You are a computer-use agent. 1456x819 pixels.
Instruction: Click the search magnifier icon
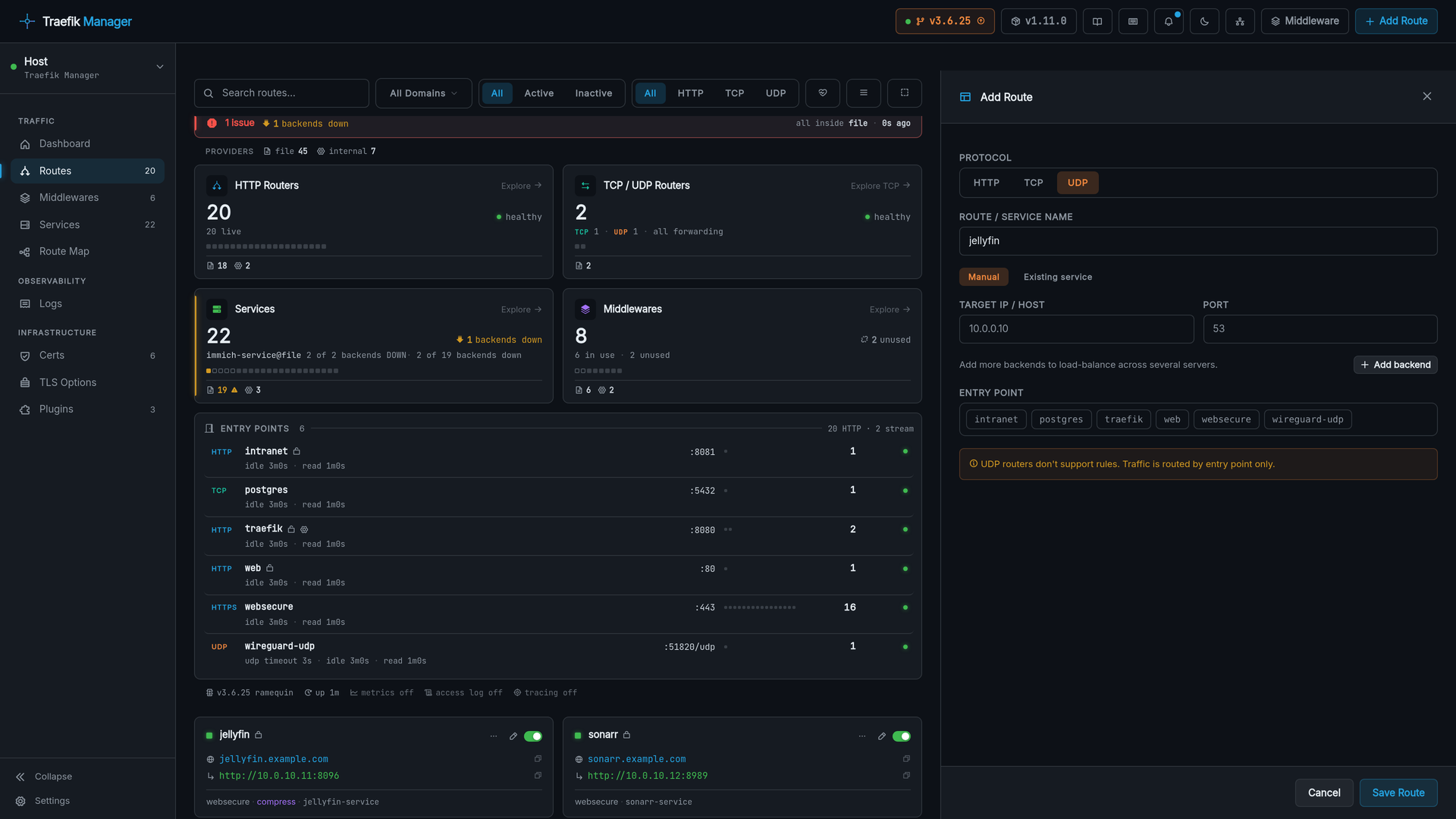(x=209, y=93)
